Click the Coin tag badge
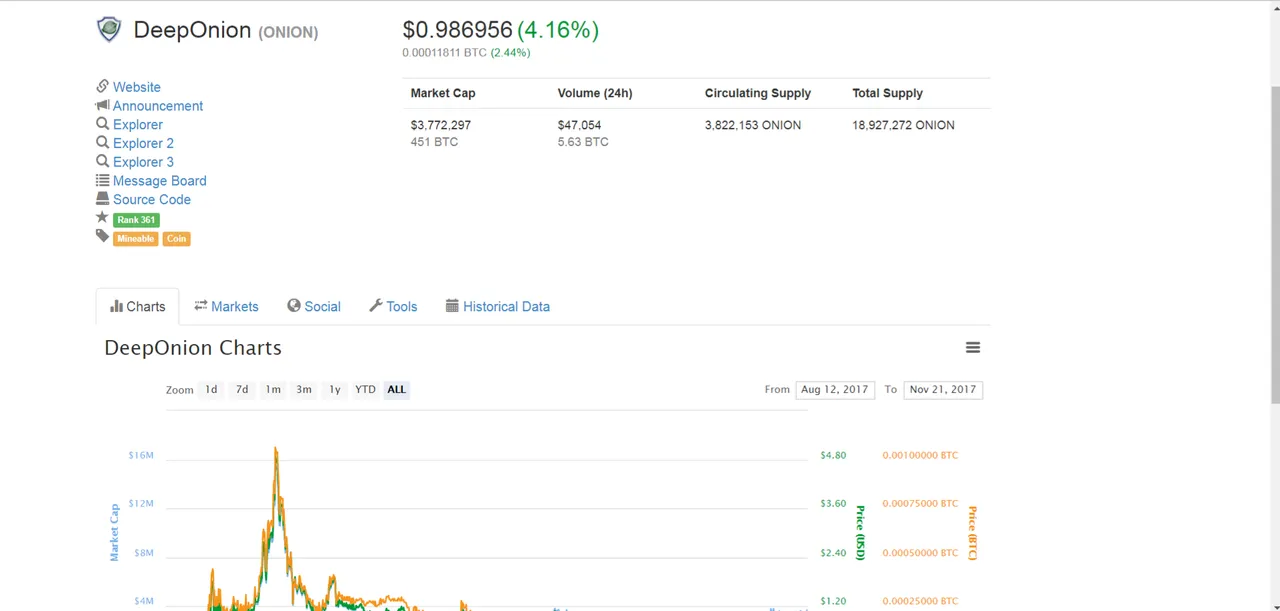The image size is (1280, 611). [x=177, y=239]
